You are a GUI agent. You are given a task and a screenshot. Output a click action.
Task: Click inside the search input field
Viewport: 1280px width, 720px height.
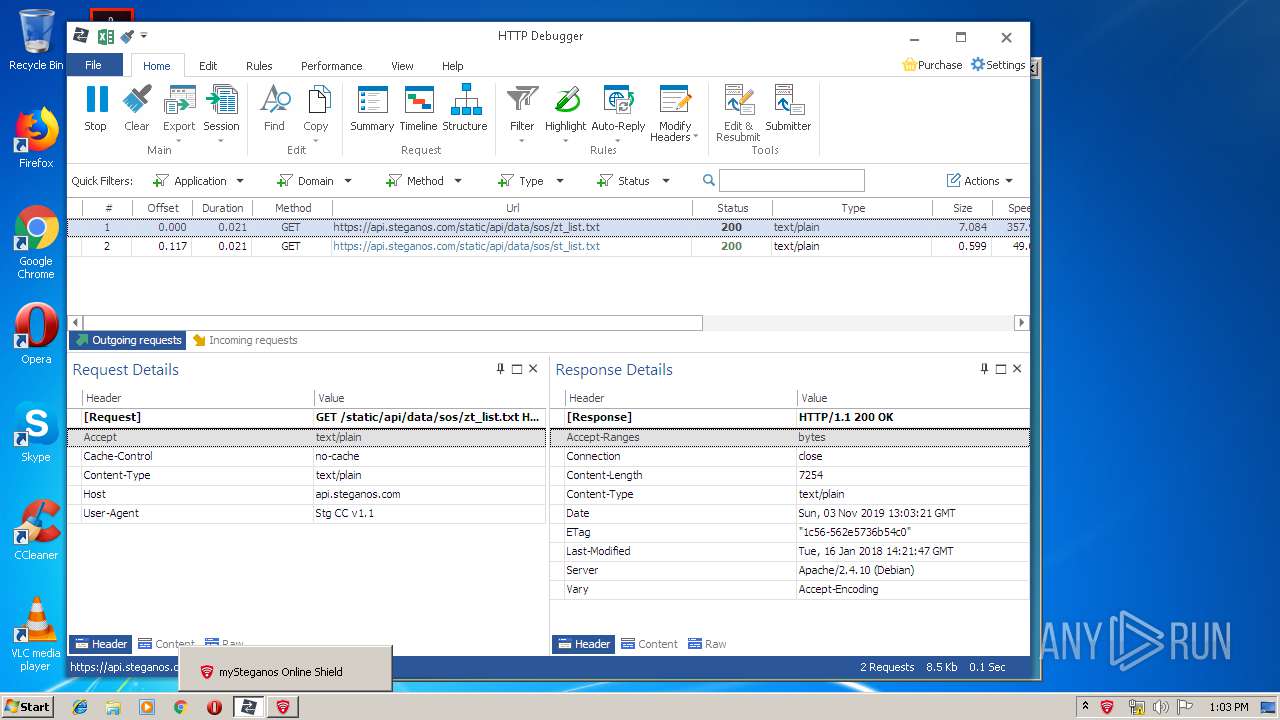click(x=791, y=181)
